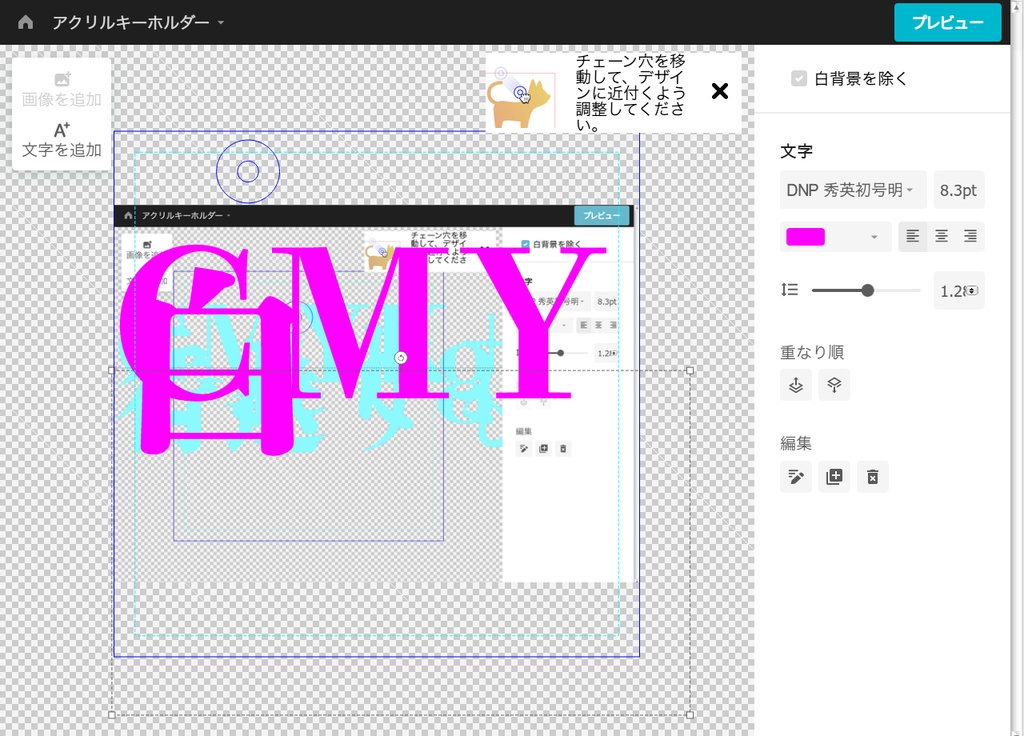
Task: Toggle 白背景を除く checkbox
Action: point(799,78)
